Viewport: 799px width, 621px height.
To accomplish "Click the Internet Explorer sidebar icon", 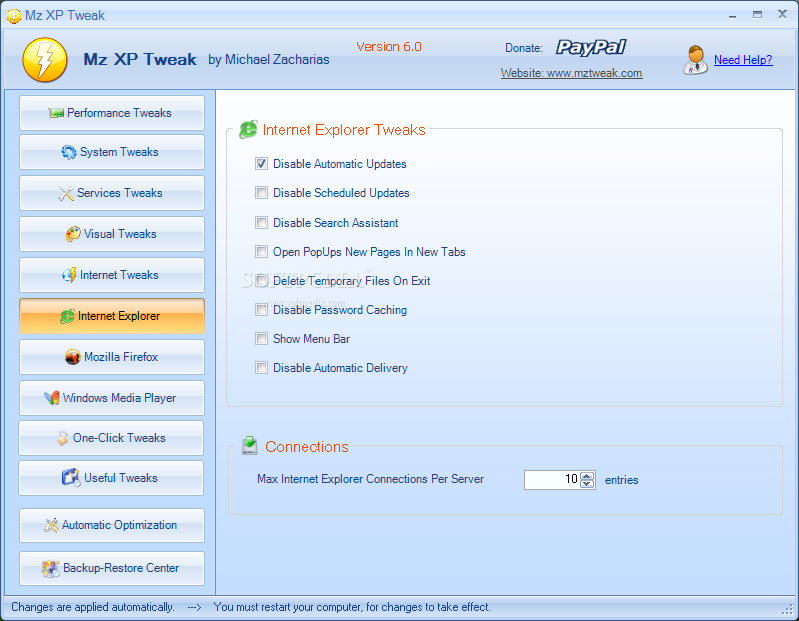I will 67,316.
